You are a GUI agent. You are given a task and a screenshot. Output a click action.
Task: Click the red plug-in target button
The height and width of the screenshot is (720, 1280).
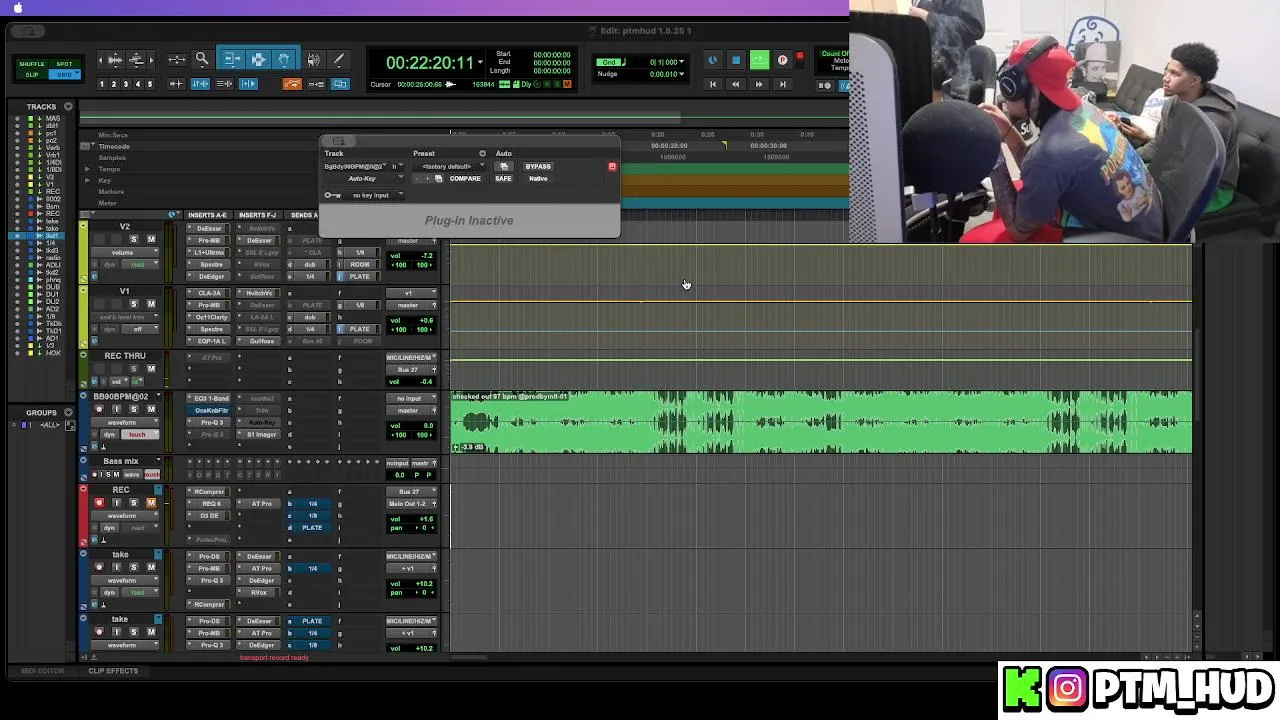pyautogui.click(x=612, y=167)
